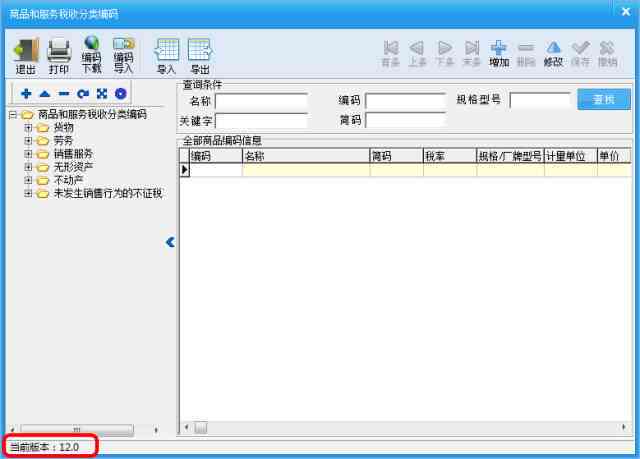
Task: Expand the 未发生销售行为的不征税 node
Action: pos(28,193)
